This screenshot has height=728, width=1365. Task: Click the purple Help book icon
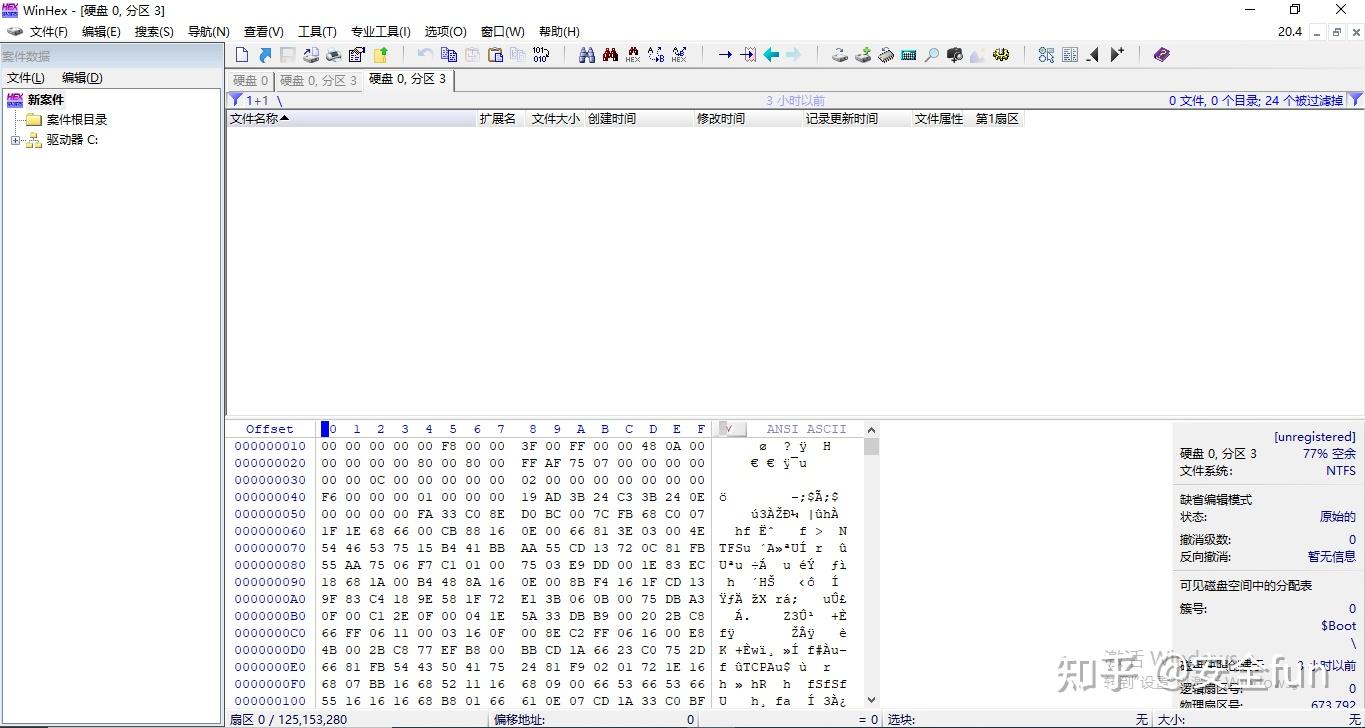point(1161,55)
